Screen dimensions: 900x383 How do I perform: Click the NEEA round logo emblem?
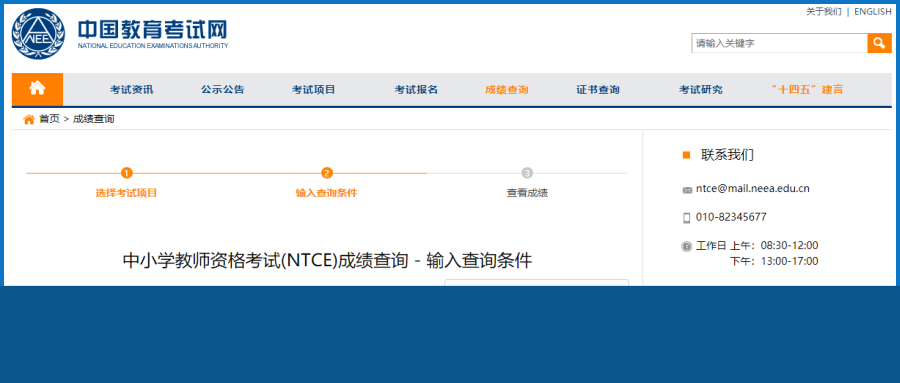[38, 33]
